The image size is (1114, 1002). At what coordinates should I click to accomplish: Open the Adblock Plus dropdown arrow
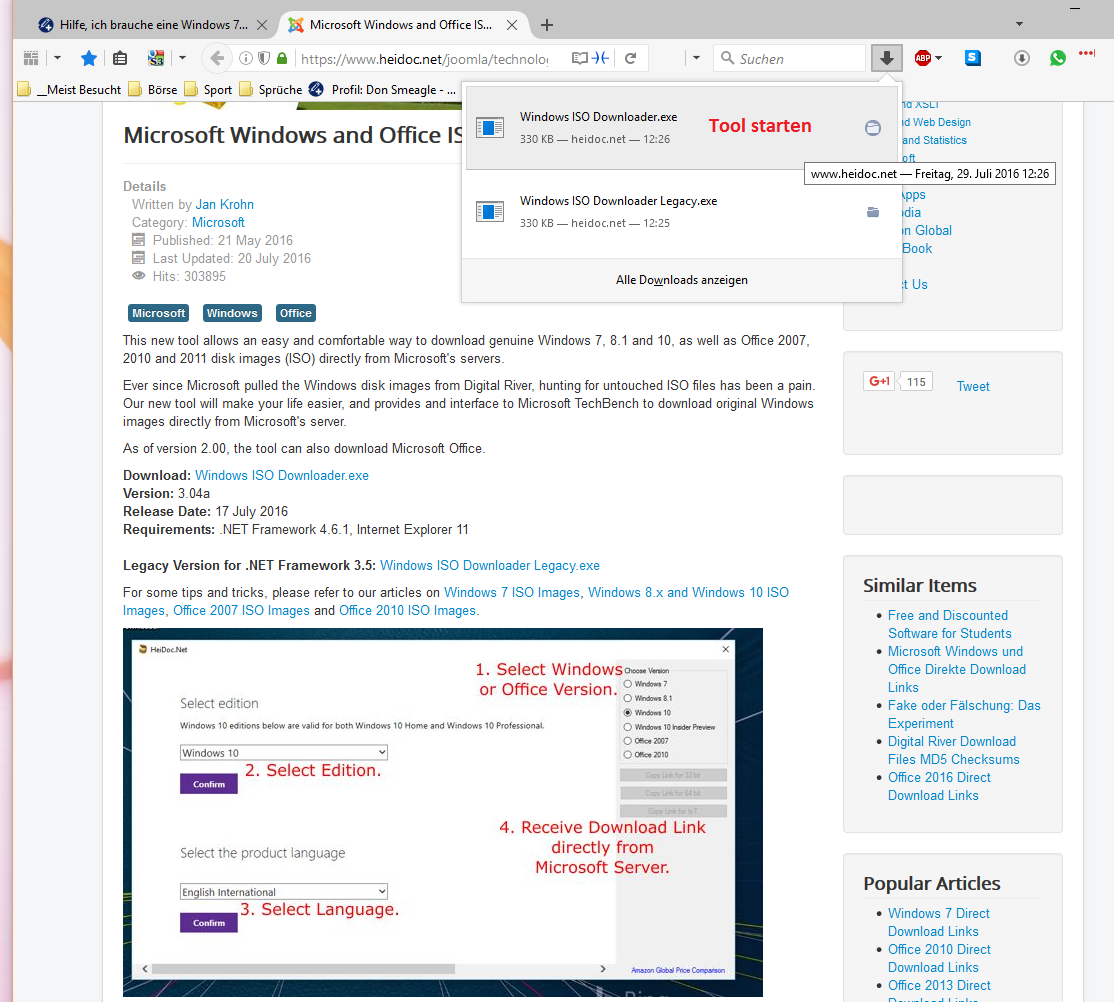tap(939, 58)
